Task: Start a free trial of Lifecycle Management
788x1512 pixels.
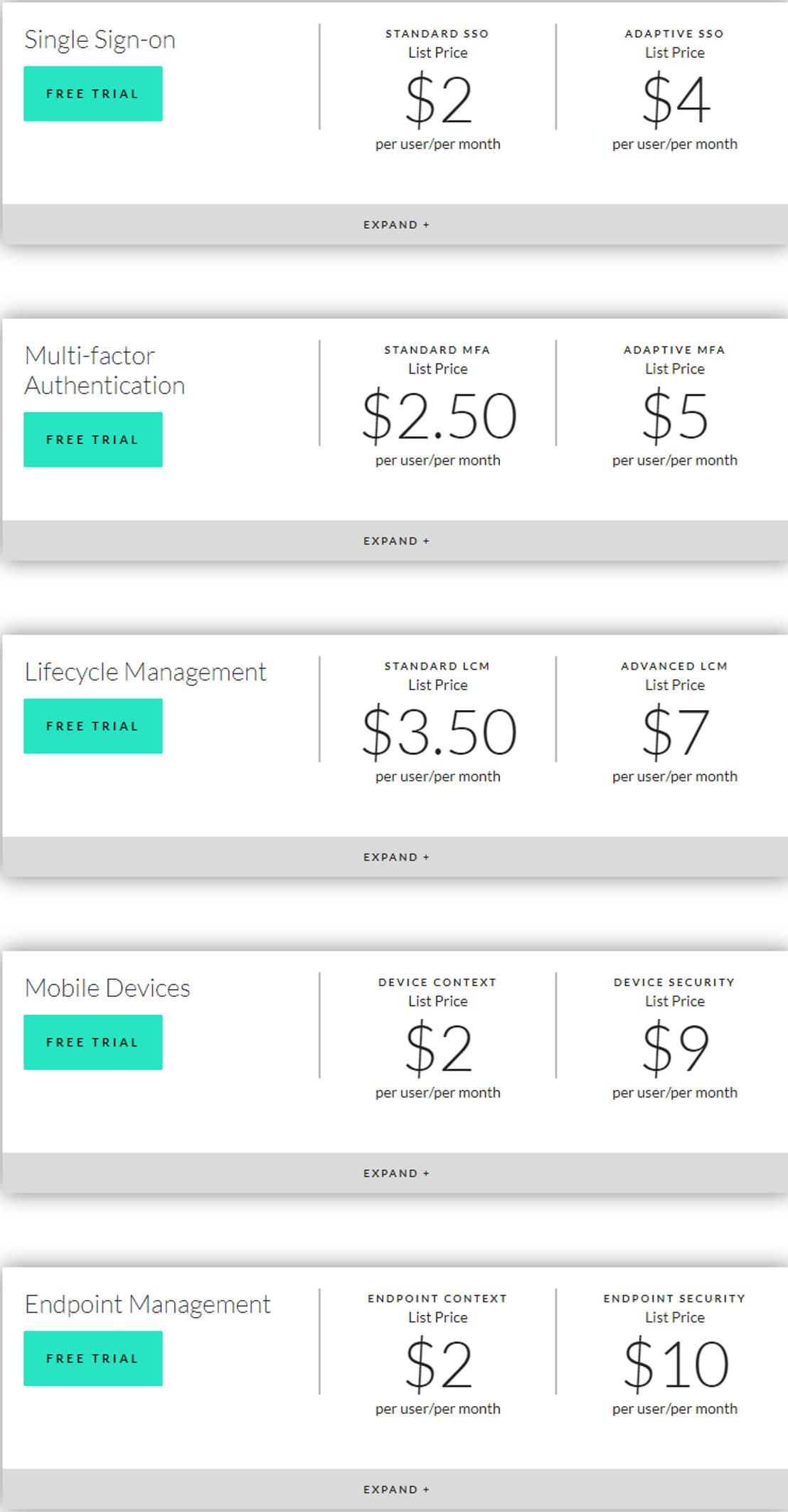Action: pyautogui.click(x=92, y=725)
